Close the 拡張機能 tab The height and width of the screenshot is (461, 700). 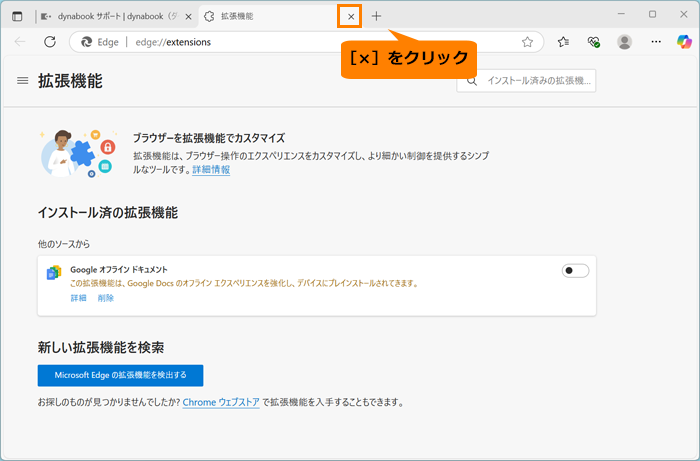pyautogui.click(x=351, y=17)
